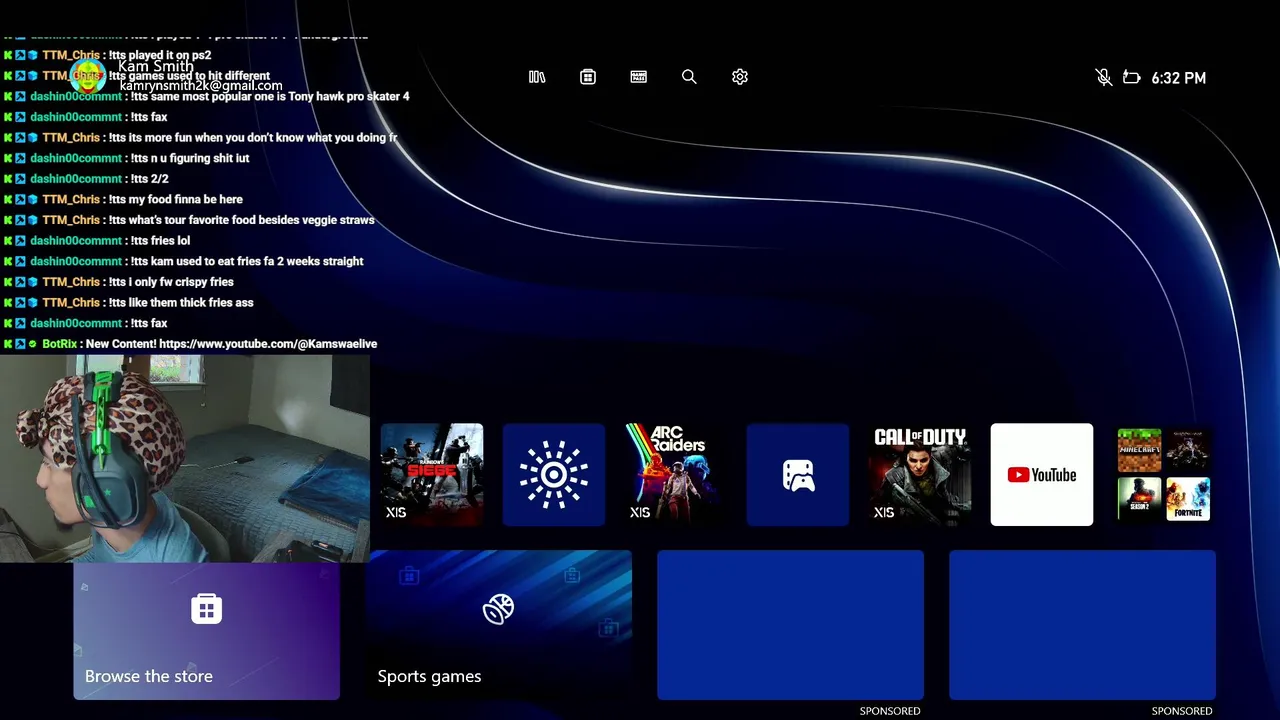Open the Browse the store card

point(207,631)
